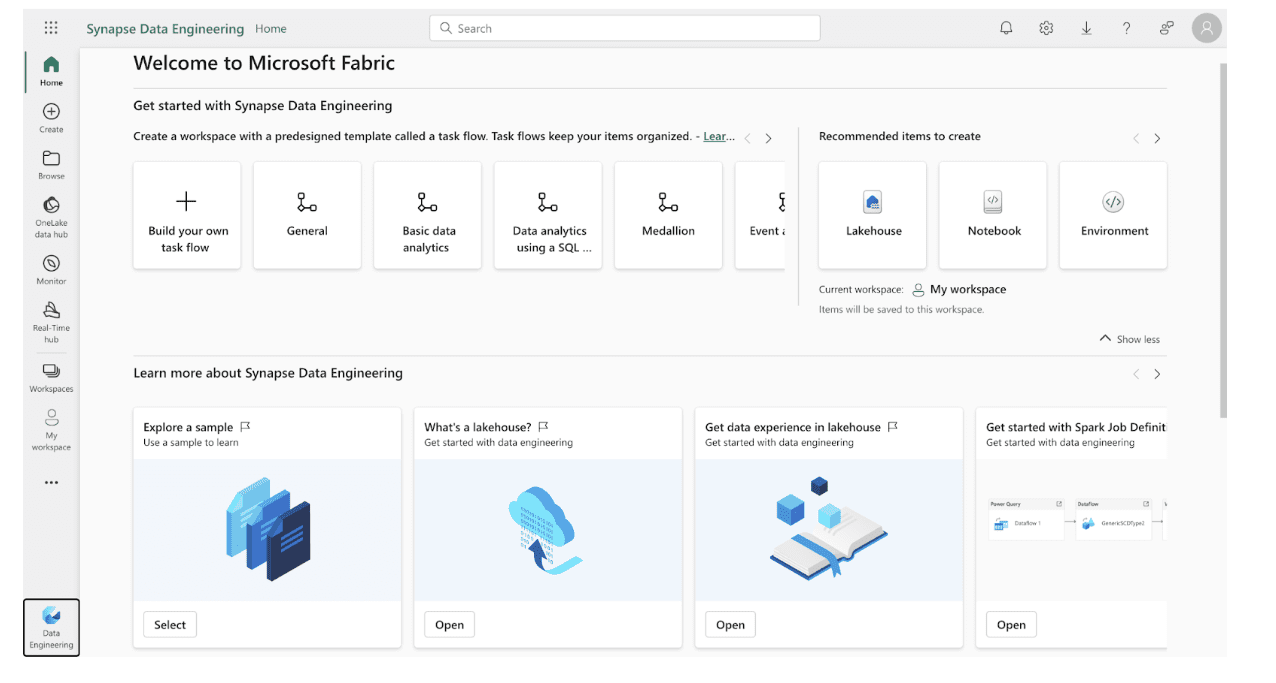This screenshot has width=1276, height=683.
Task: Click Select on Explore a sample card
Action: pyautogui.click(x=170, y=625)
